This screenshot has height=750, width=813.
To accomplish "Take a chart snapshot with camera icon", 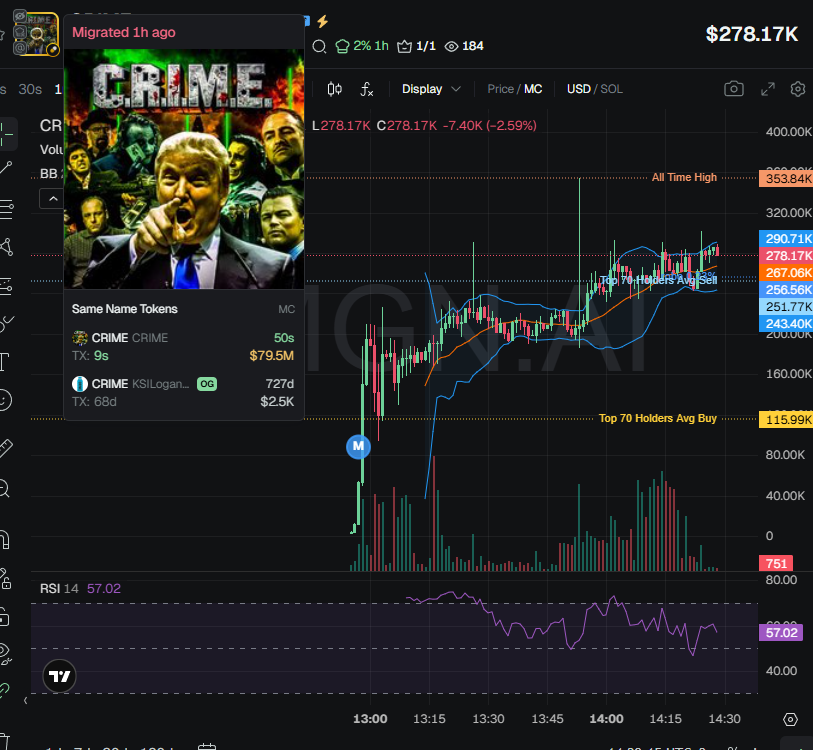I will pos(734,89).
